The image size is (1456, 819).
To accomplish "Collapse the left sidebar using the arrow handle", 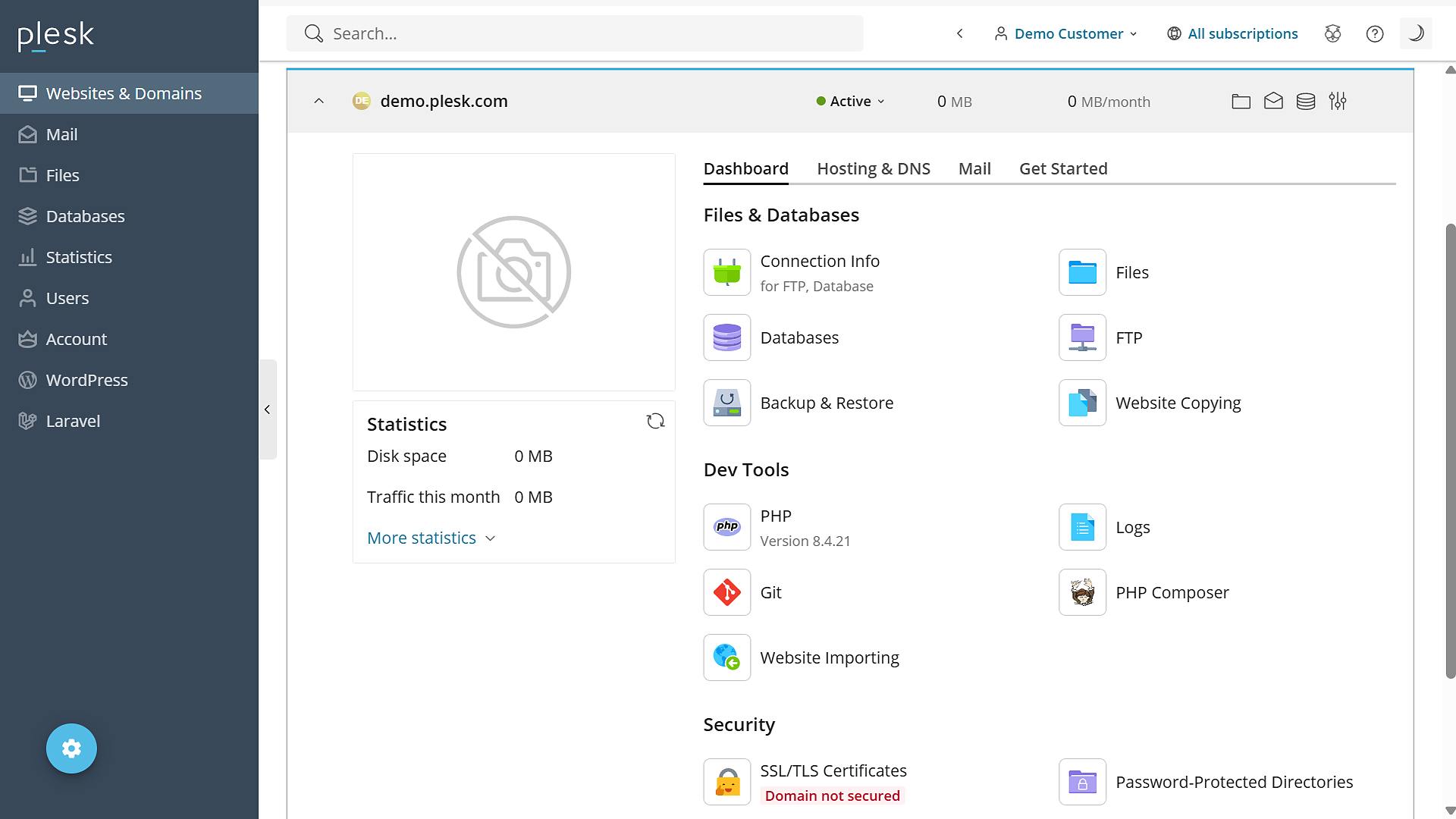I will (x=267, y=409).
